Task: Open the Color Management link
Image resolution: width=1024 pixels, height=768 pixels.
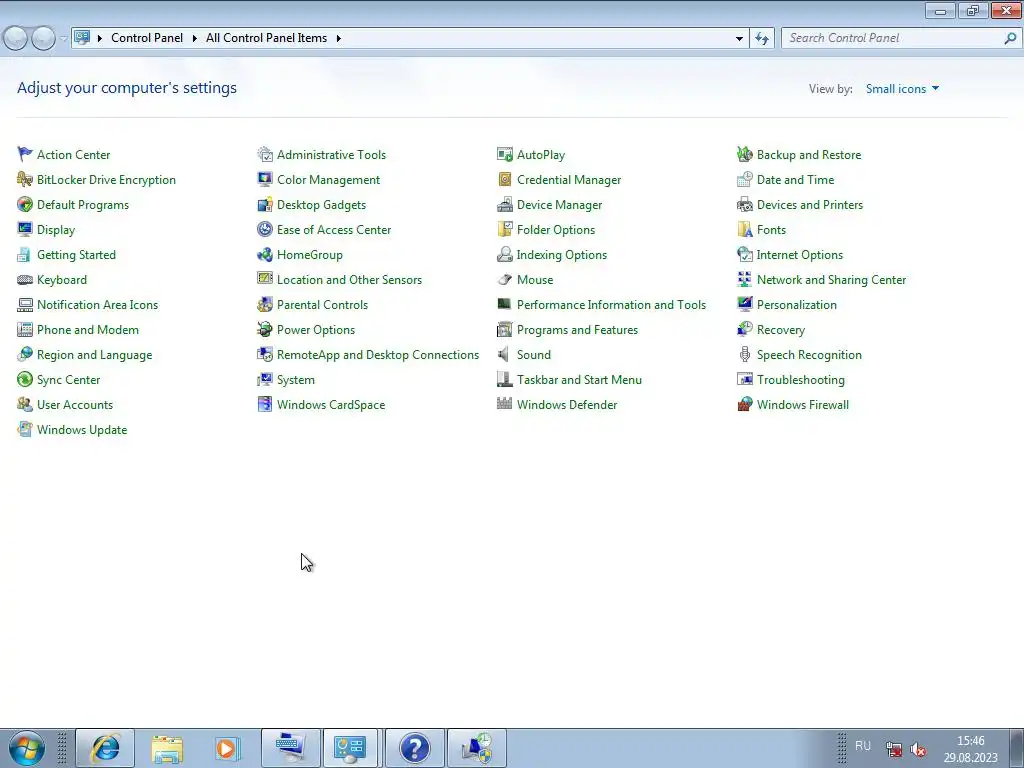Action: (328, 180)
